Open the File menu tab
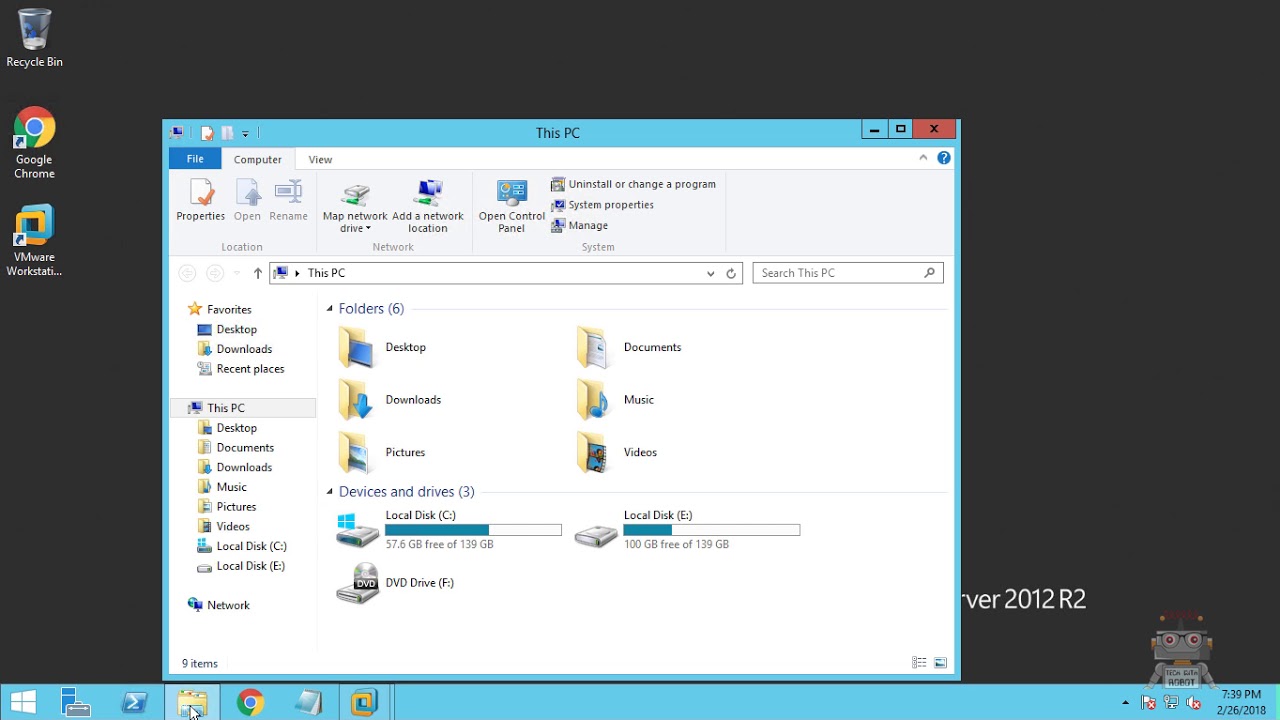Screen dimensions: 1280x720 (195, 159)
